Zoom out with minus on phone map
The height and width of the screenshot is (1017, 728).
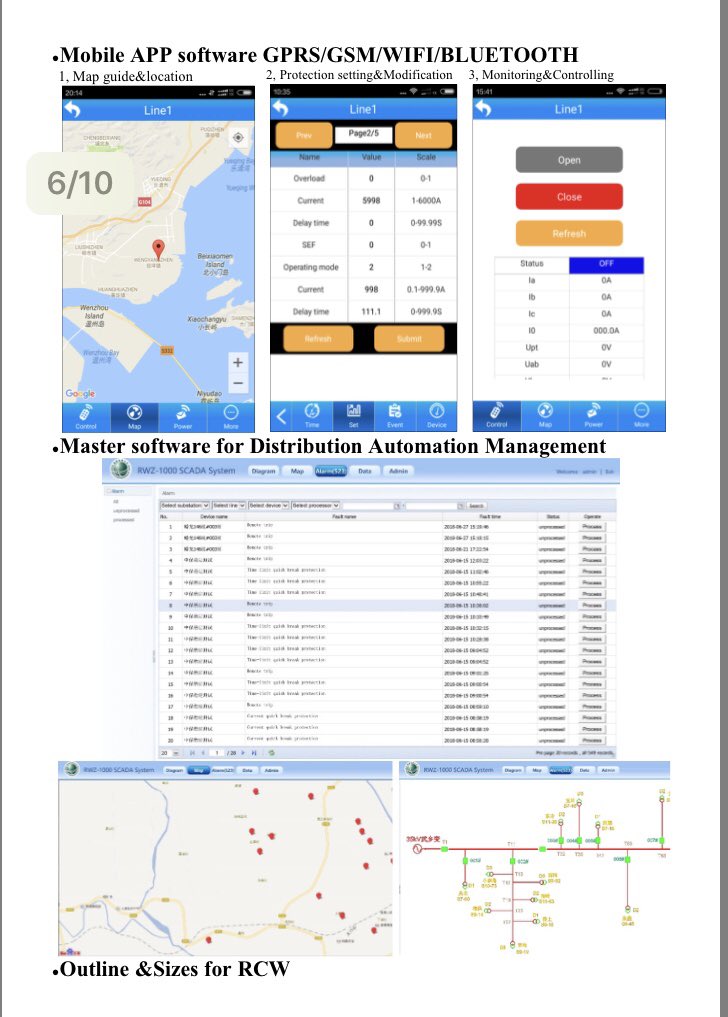tap(238, 383)
